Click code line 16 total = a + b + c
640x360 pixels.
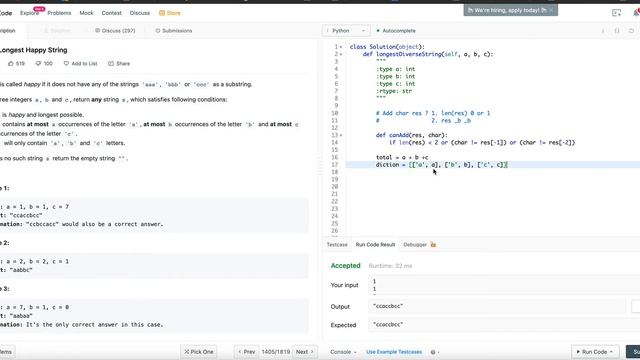pyautogui.click(x=402, y=158)
